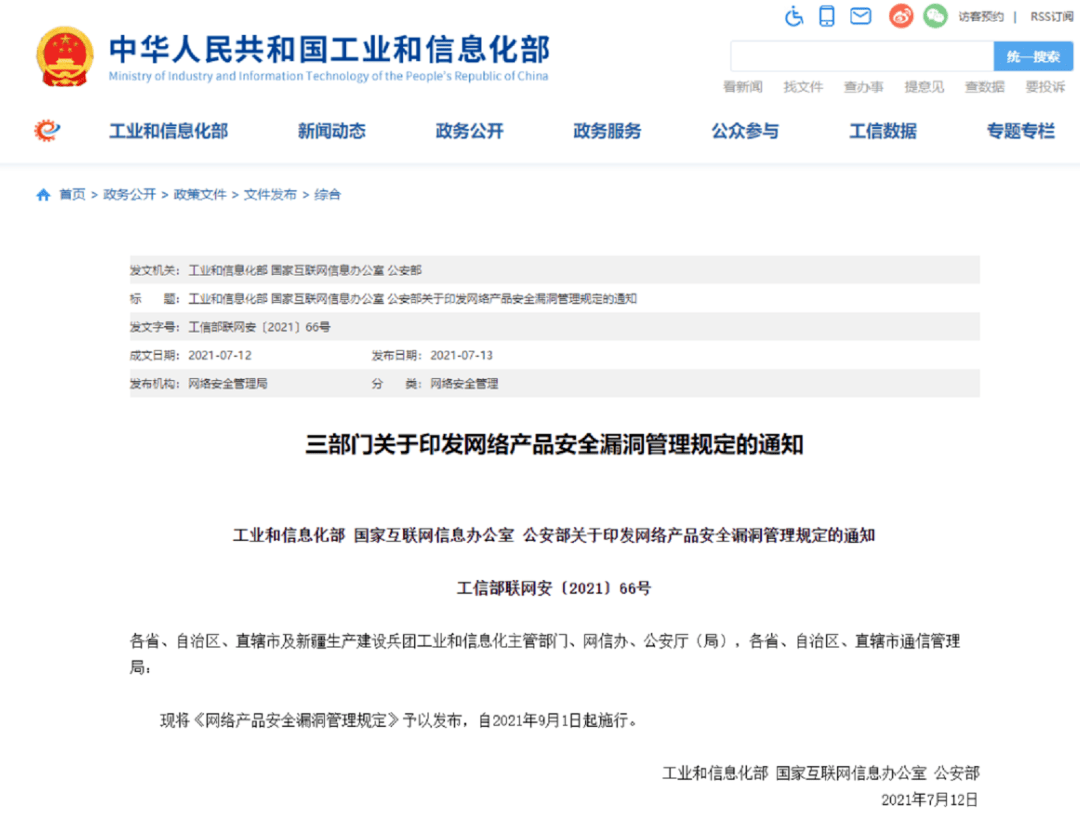Click the 分类 value 网络安全管理
The image size is (1080, 821).
[x=464, y=384]
